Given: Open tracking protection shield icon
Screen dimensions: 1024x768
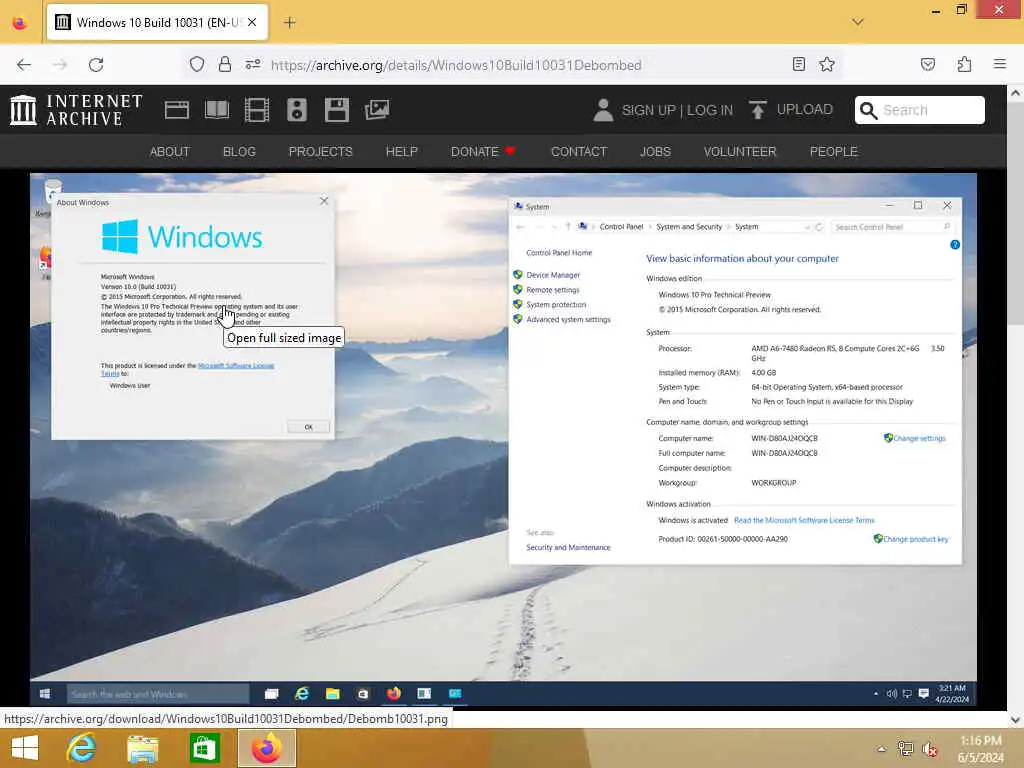Looking at the screenshot, I should click(x=197, y=65).
